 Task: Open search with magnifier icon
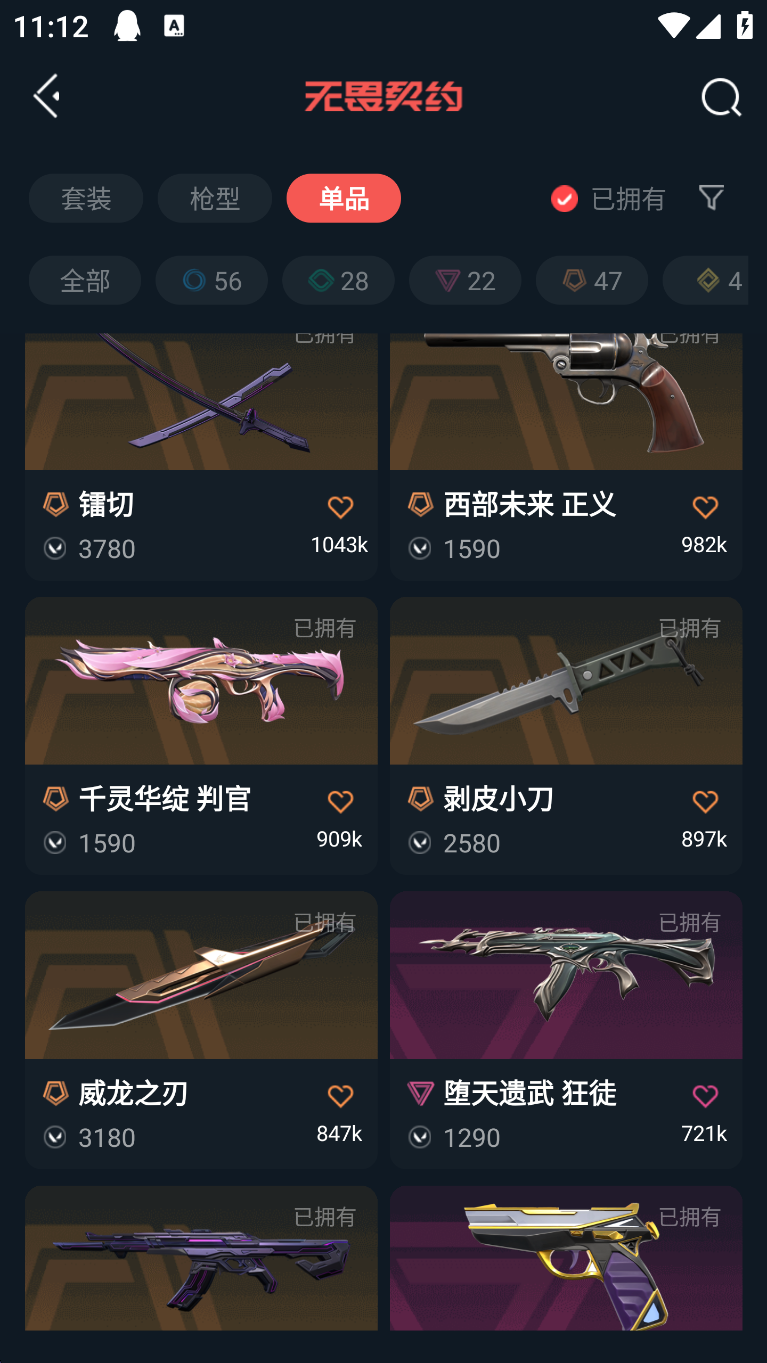(720, 97)
